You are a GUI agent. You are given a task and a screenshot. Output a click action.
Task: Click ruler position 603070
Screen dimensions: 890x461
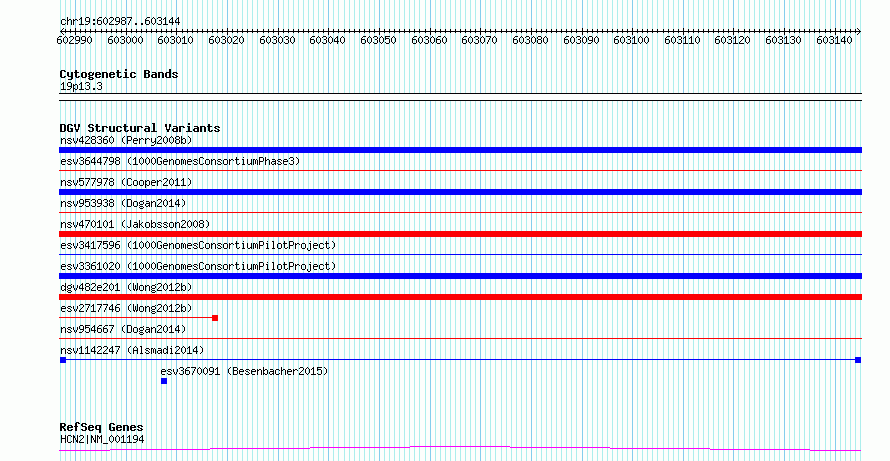480,40
